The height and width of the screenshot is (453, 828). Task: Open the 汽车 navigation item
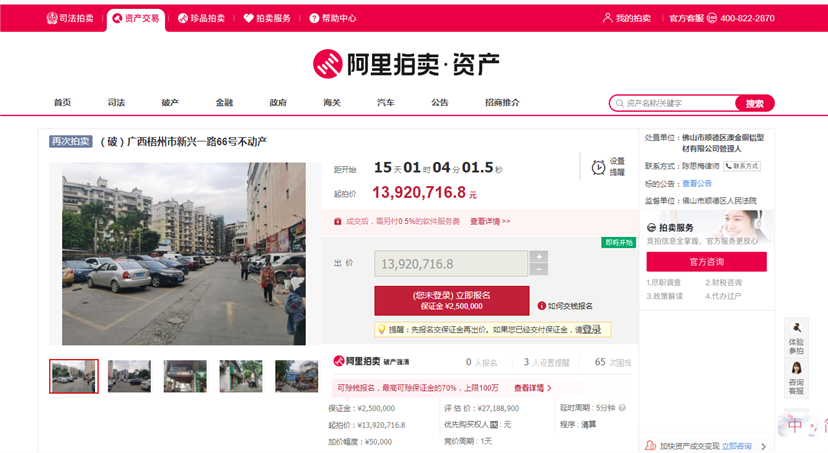pos(385,102)
